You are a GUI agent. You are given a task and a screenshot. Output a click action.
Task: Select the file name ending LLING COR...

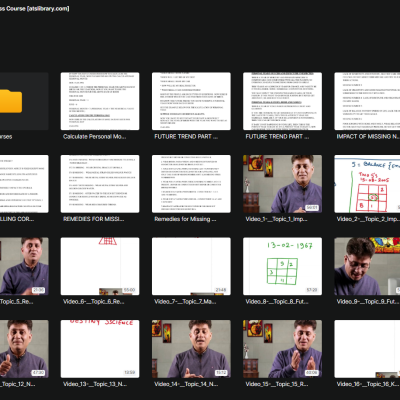(17, 219)
